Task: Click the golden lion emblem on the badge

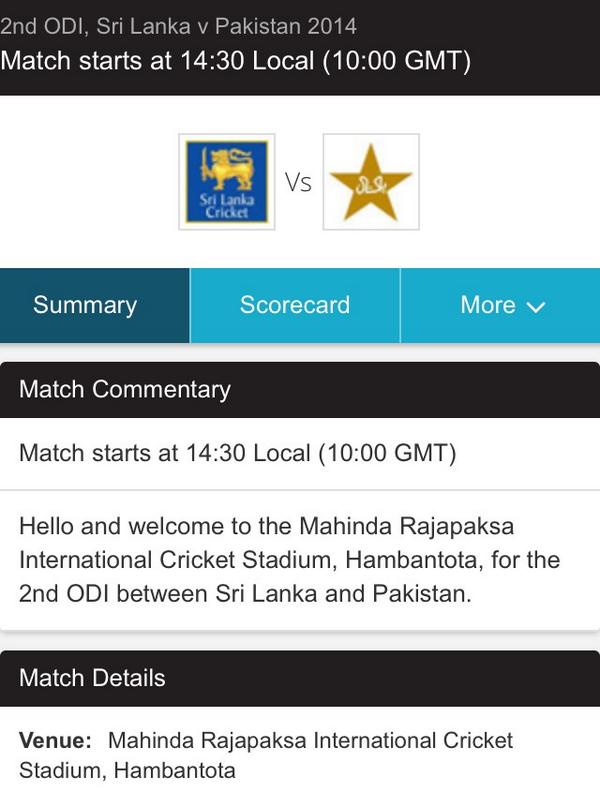Action: (x=227, y=168)
